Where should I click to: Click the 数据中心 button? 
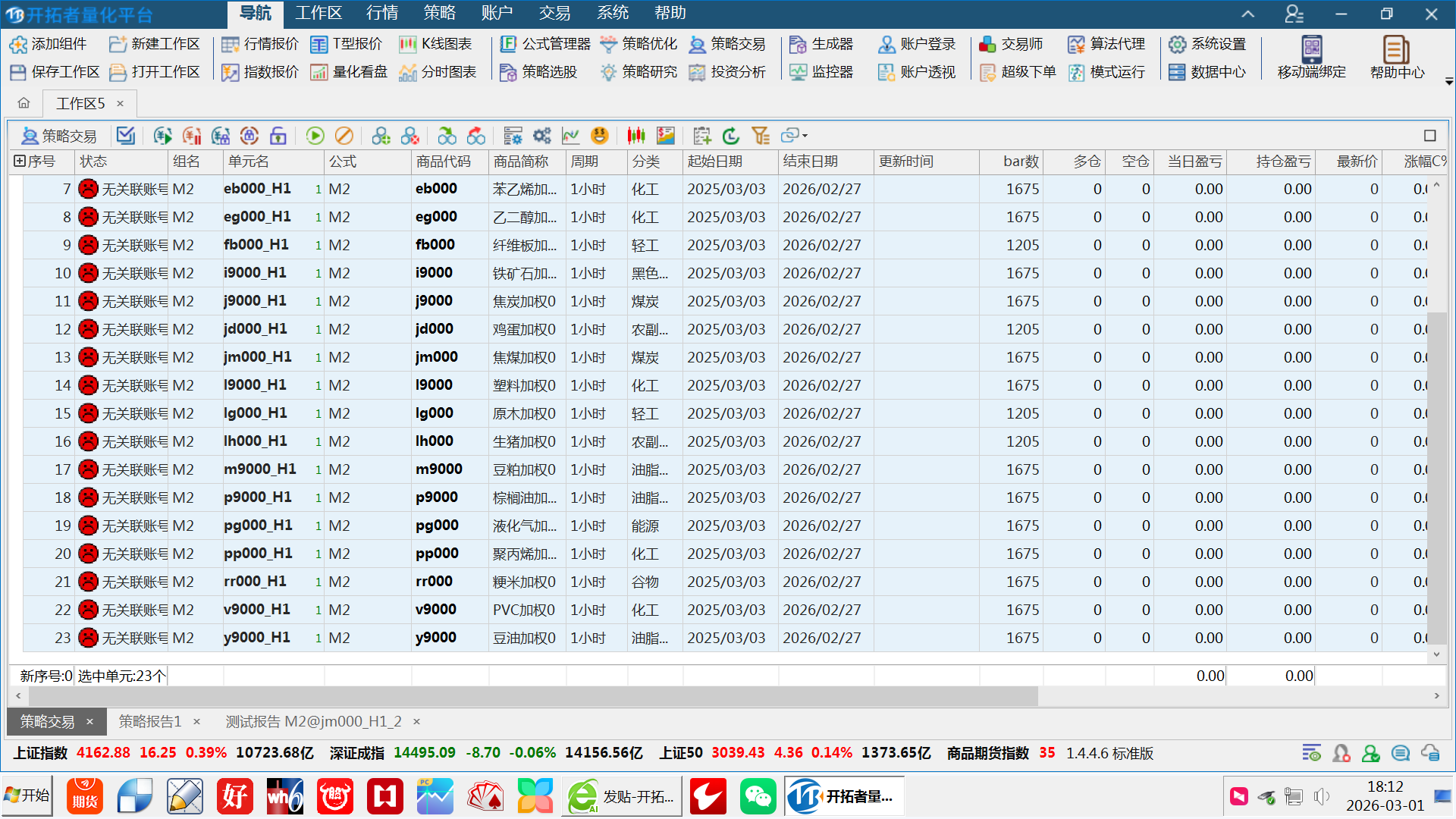tap(1207, 72)
